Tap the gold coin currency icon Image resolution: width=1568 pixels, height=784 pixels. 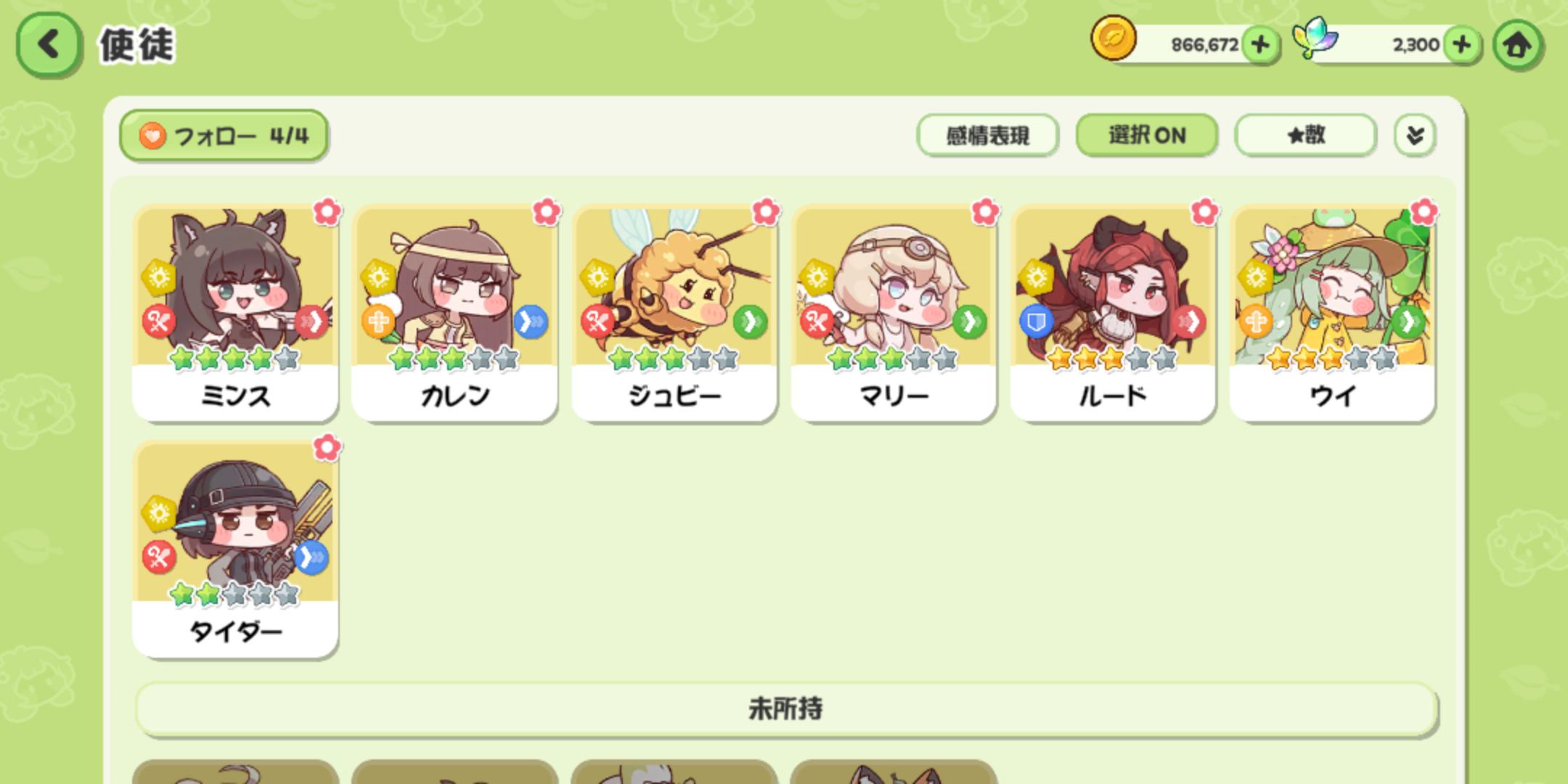pos(1114,38)
